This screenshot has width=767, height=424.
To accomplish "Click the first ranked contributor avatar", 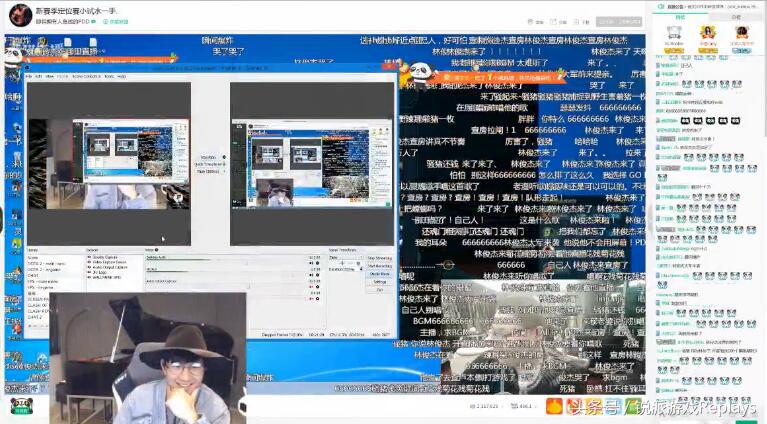I will click(x=674, y=32).
